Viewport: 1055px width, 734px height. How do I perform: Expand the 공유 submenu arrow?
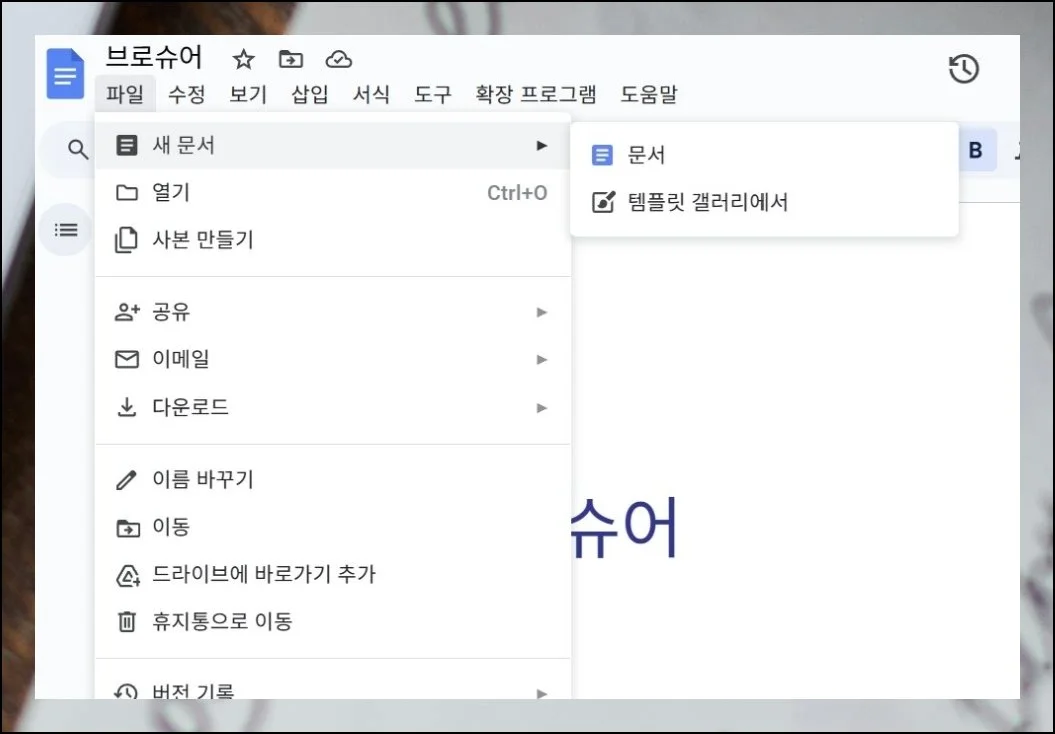542,311
